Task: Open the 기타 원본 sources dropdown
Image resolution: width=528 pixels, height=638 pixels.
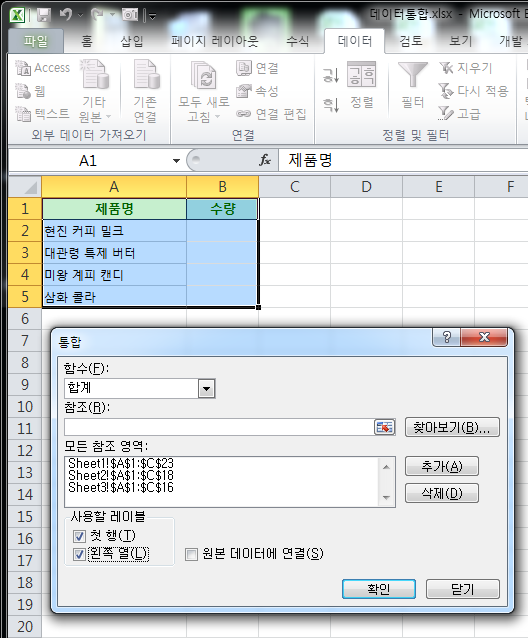Action: (95, 92)
